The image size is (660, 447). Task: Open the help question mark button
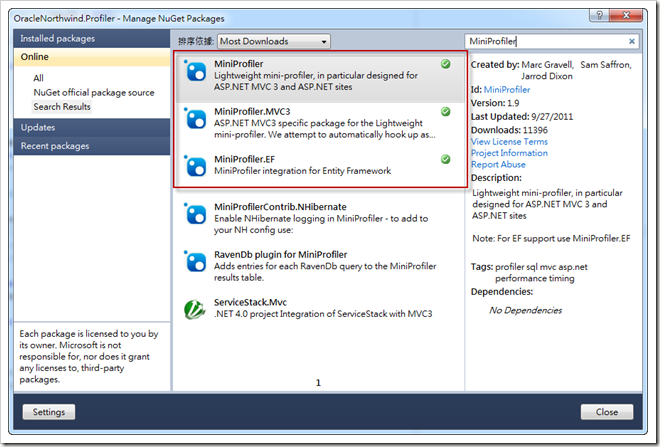point(599,16)
